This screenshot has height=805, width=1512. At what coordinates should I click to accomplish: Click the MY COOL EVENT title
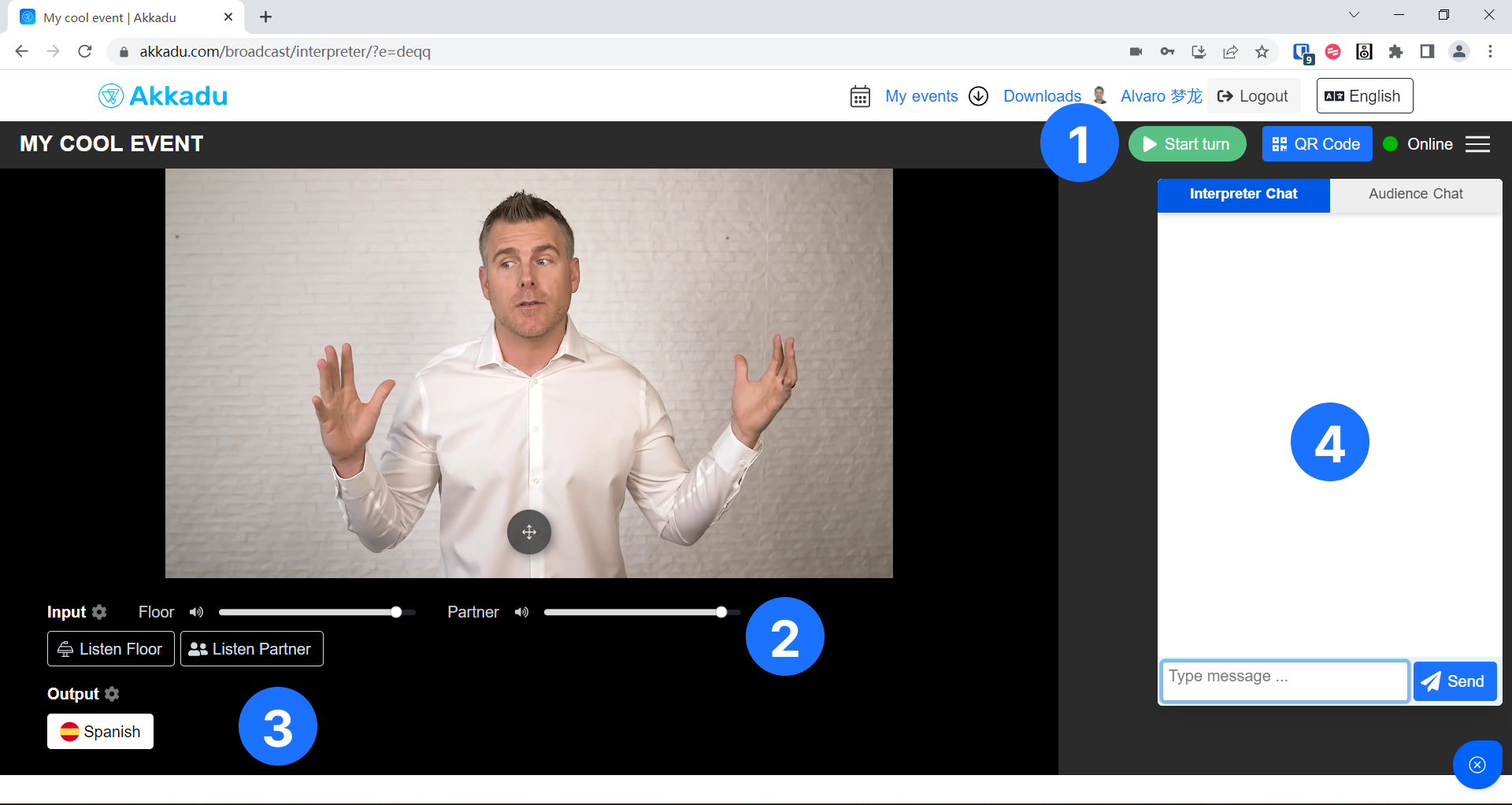(x=111, y=144)
